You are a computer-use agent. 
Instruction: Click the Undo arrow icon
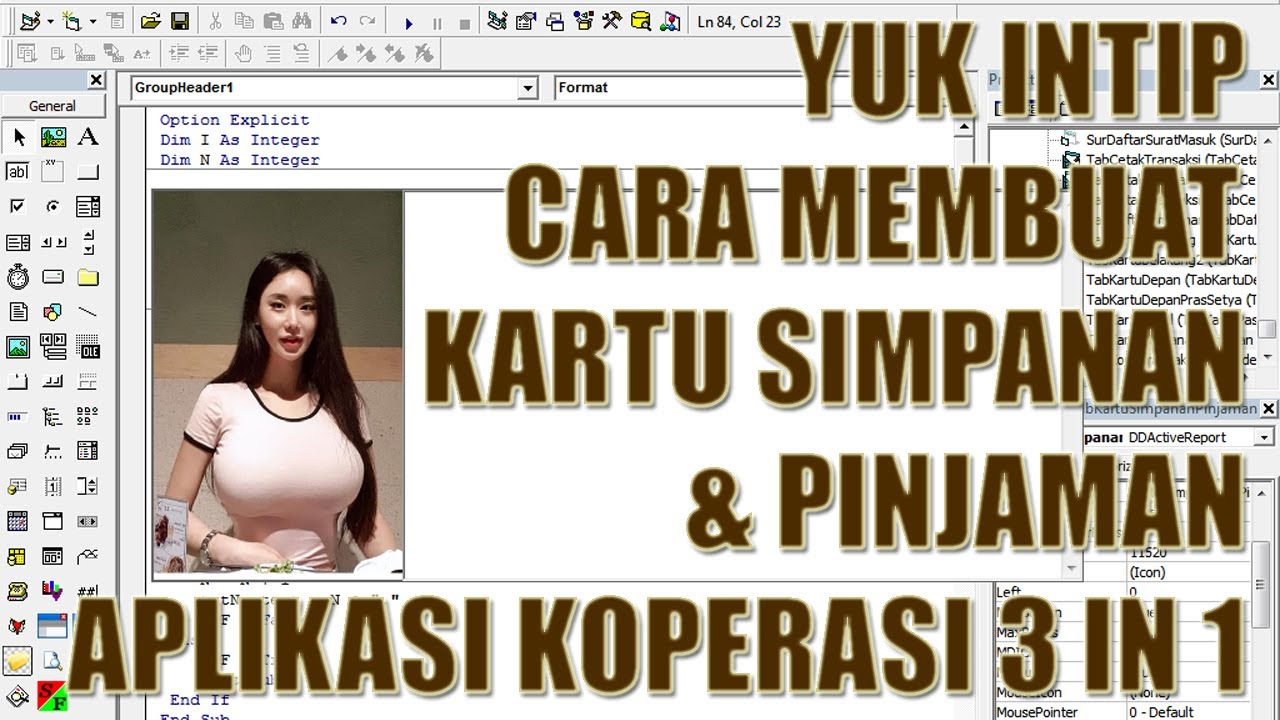click(x=338, y=21)
